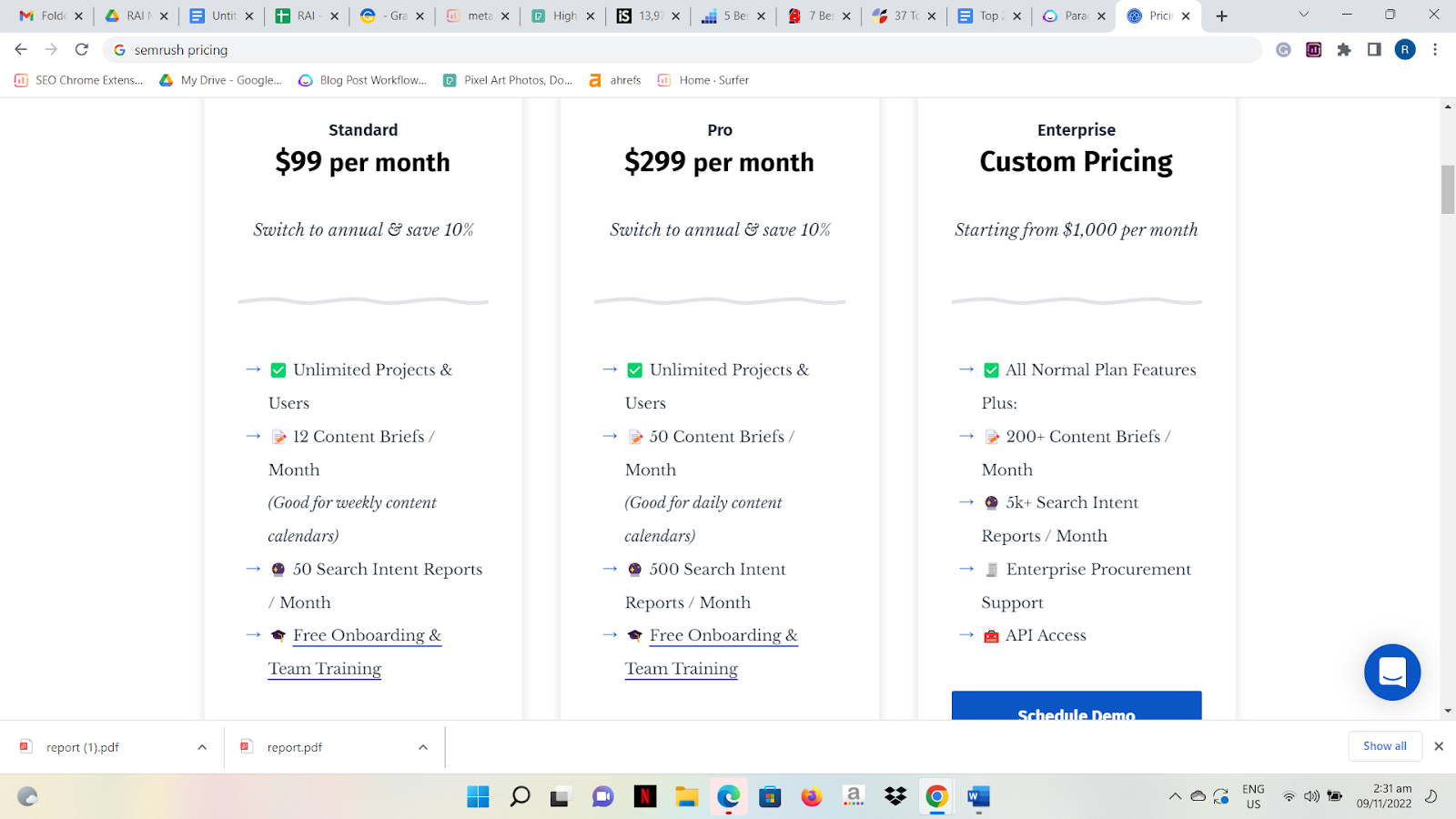The width and height of the screenshot is (1456, 819).
Task: Open the blue chat widget bubble
Action: click(1392, 672)
